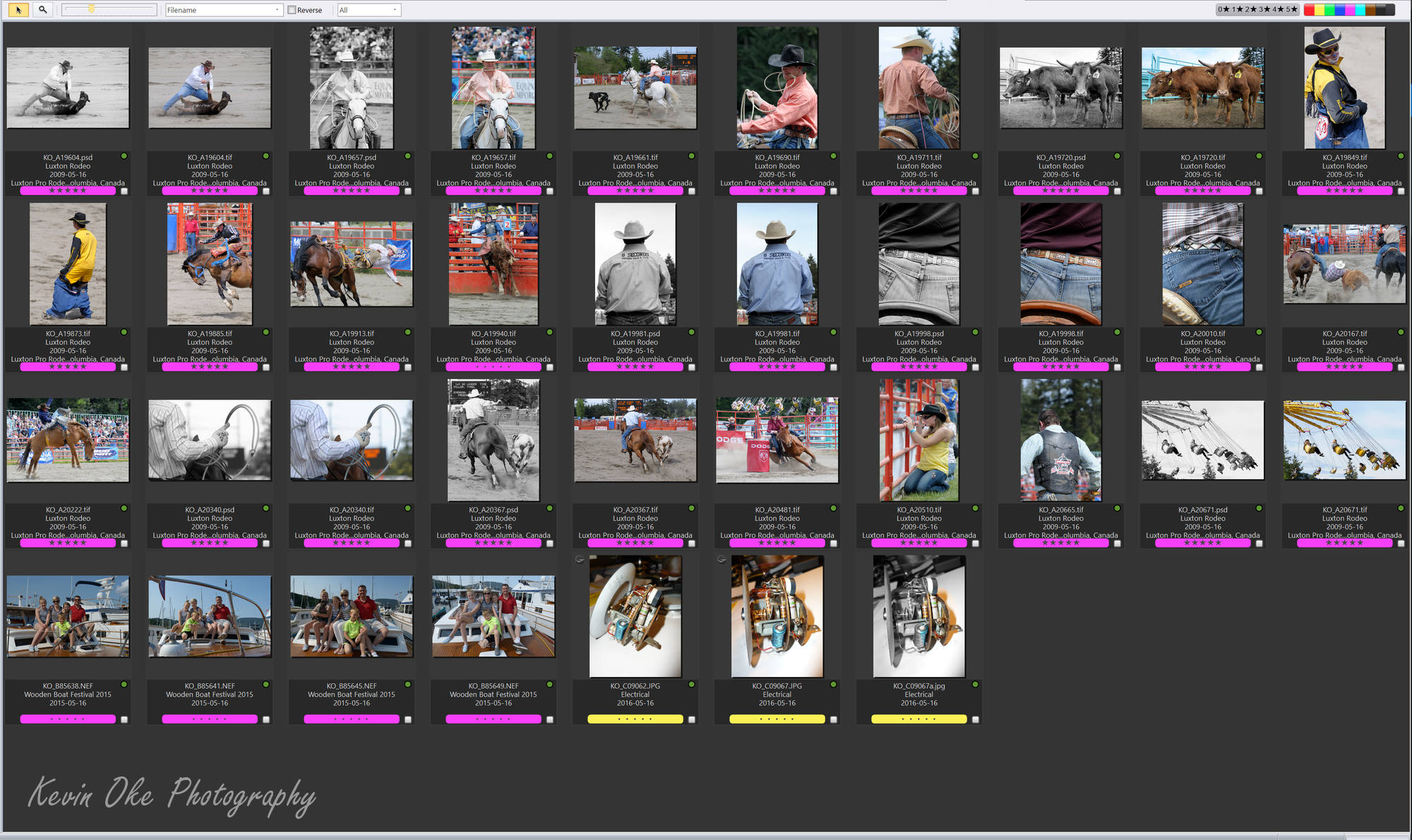Viewport: 1412px width, 840px height.
Task: Activate the magnifier zoom tool
Action: 42,10
